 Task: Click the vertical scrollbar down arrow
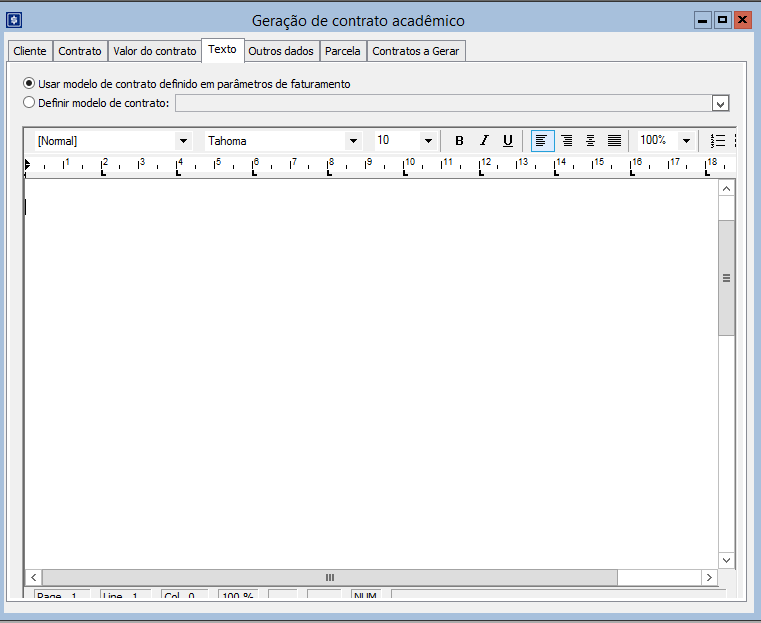726,560
